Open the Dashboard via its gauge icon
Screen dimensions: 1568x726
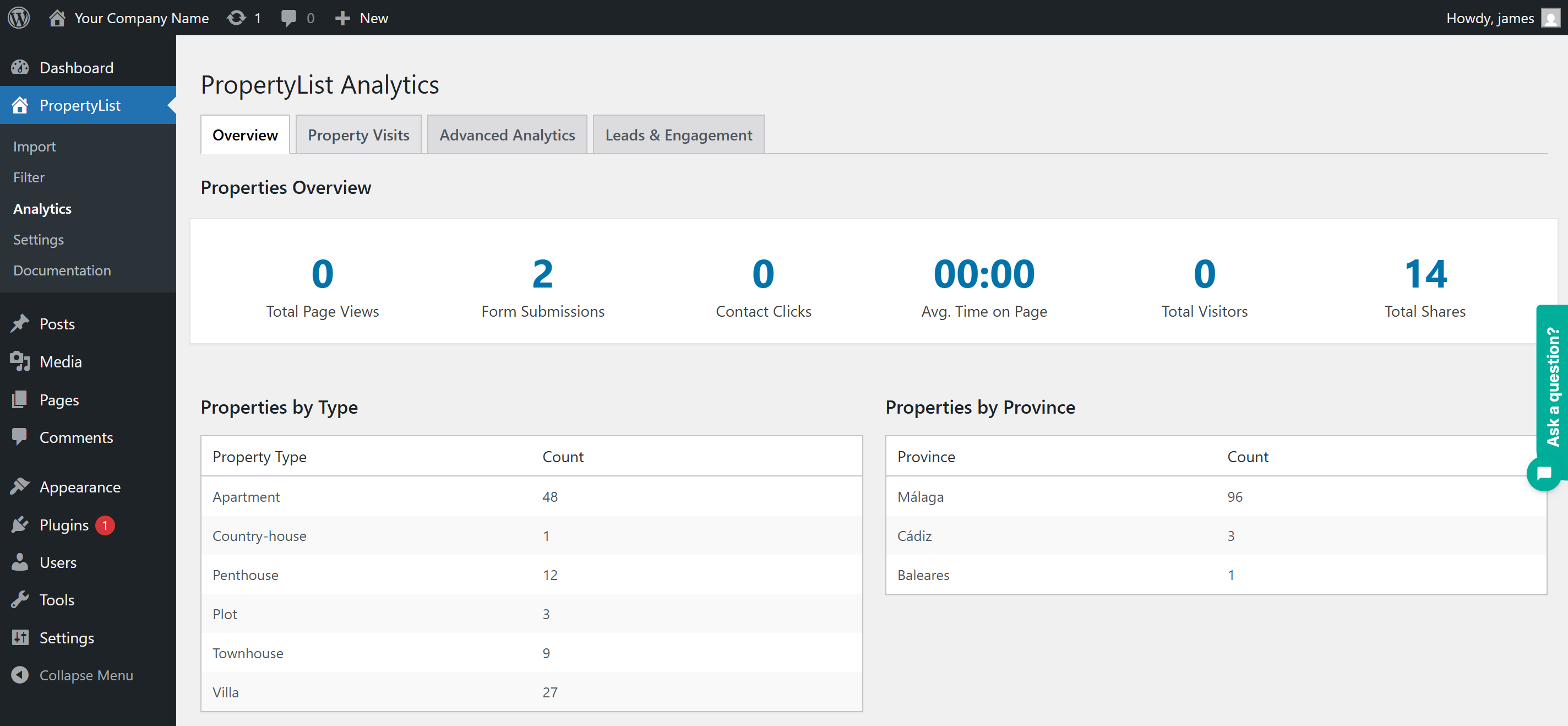click(x=19, y=67)
